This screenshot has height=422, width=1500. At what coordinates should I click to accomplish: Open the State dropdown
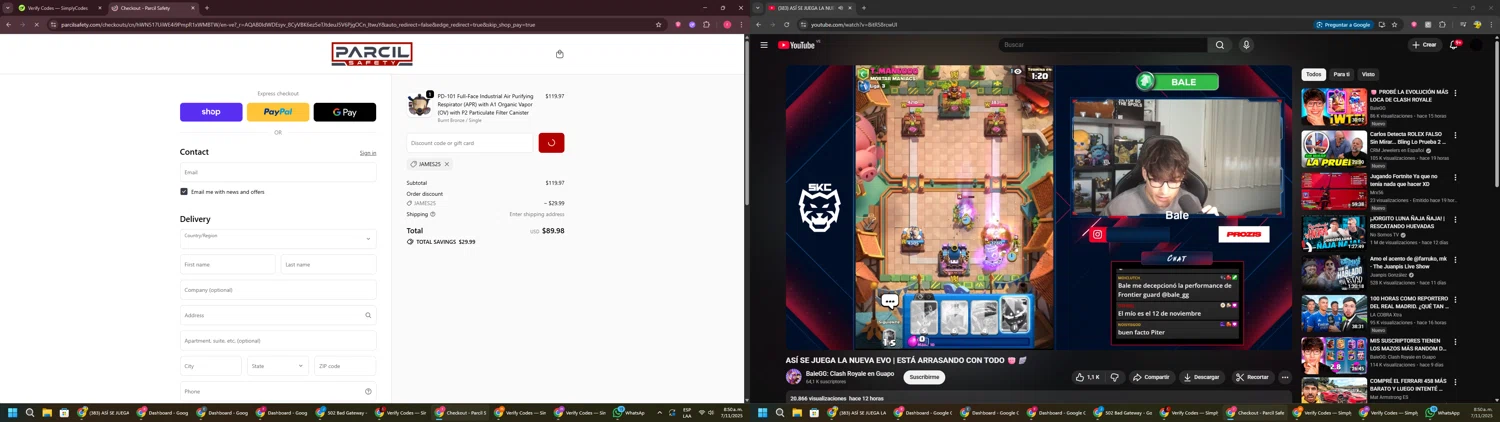278,366
